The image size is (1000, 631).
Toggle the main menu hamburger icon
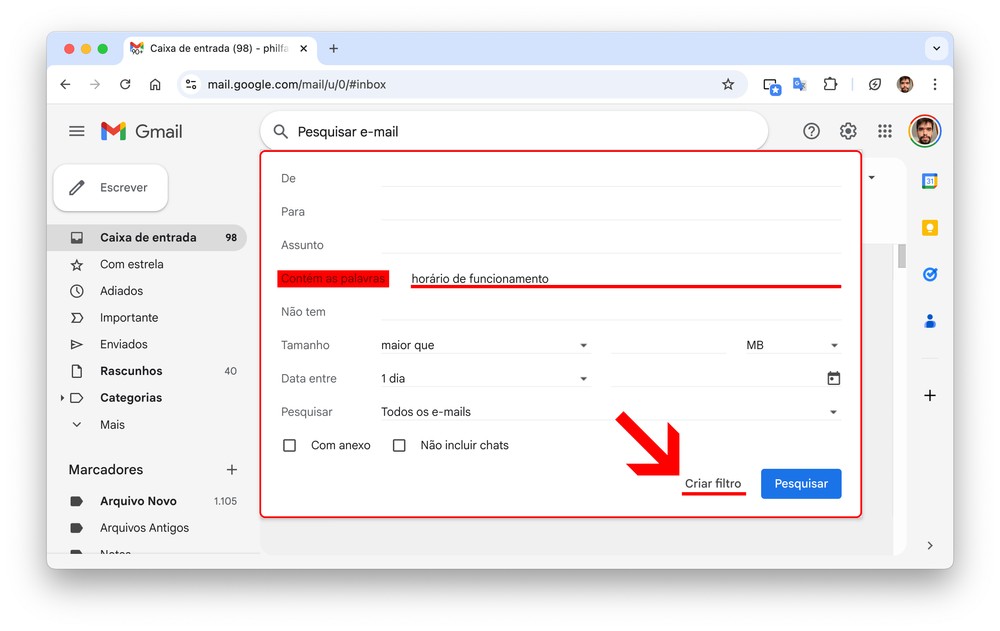pyautogui.click(x=77, y=131)
